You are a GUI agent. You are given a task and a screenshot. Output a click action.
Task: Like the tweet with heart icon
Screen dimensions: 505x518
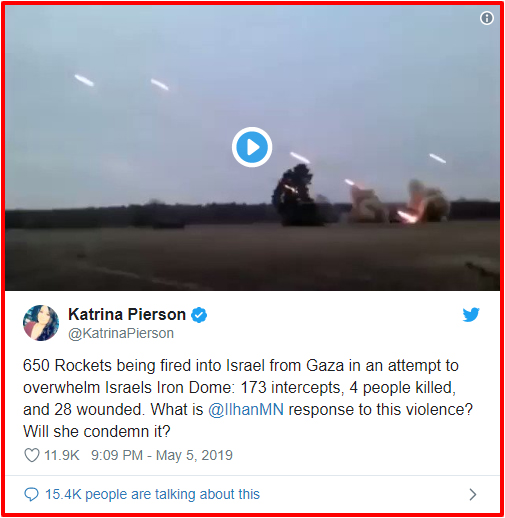[32, 455]
